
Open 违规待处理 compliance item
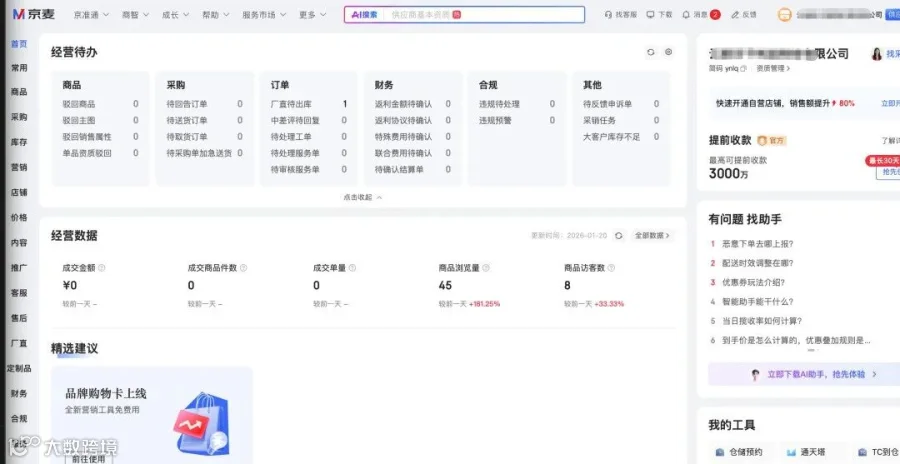click(x=517, y=104)
